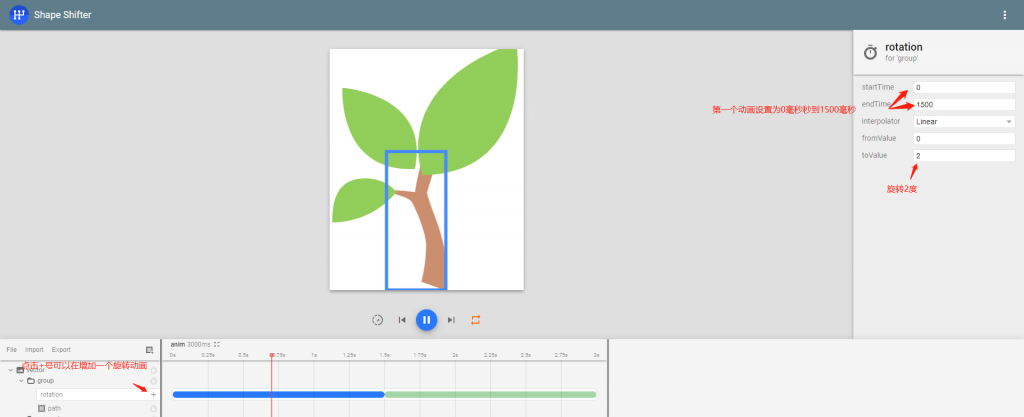Toggle slow motion playback icon
Image resolution: width=1024 pixels, height=417 pixels.
click(x=377, y=320)
